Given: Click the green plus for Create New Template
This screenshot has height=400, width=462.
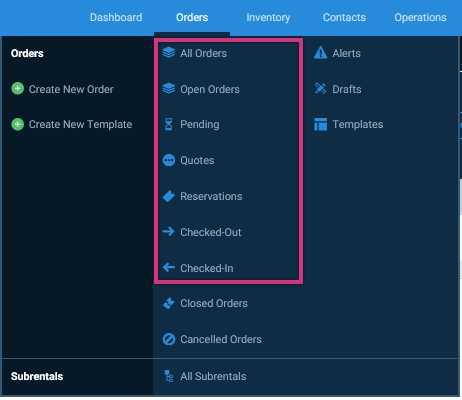Looking at the screenshot, I should pyautogui.click(x=18, y=124).
